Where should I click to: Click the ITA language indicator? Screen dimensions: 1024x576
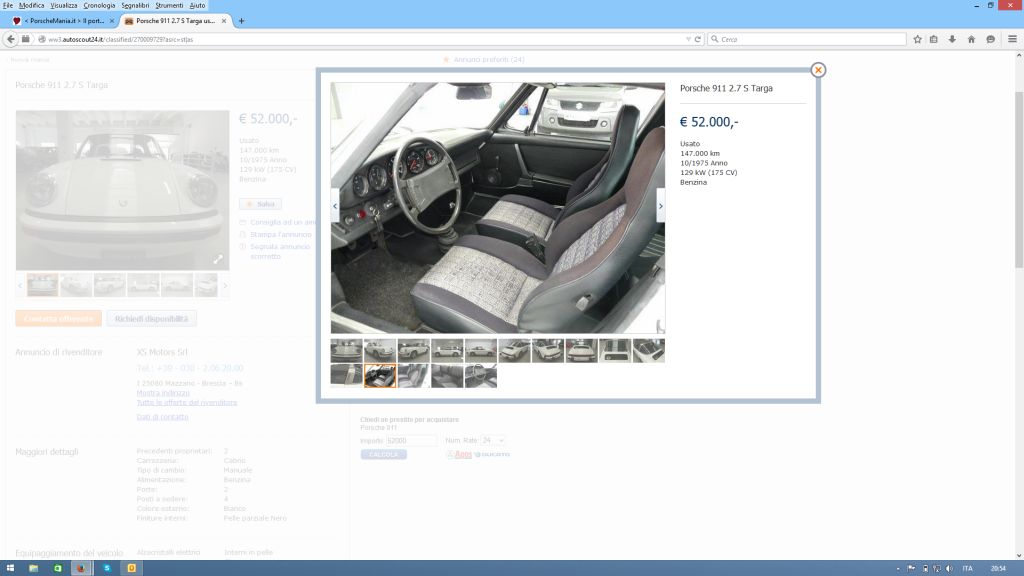pos(967,568)
